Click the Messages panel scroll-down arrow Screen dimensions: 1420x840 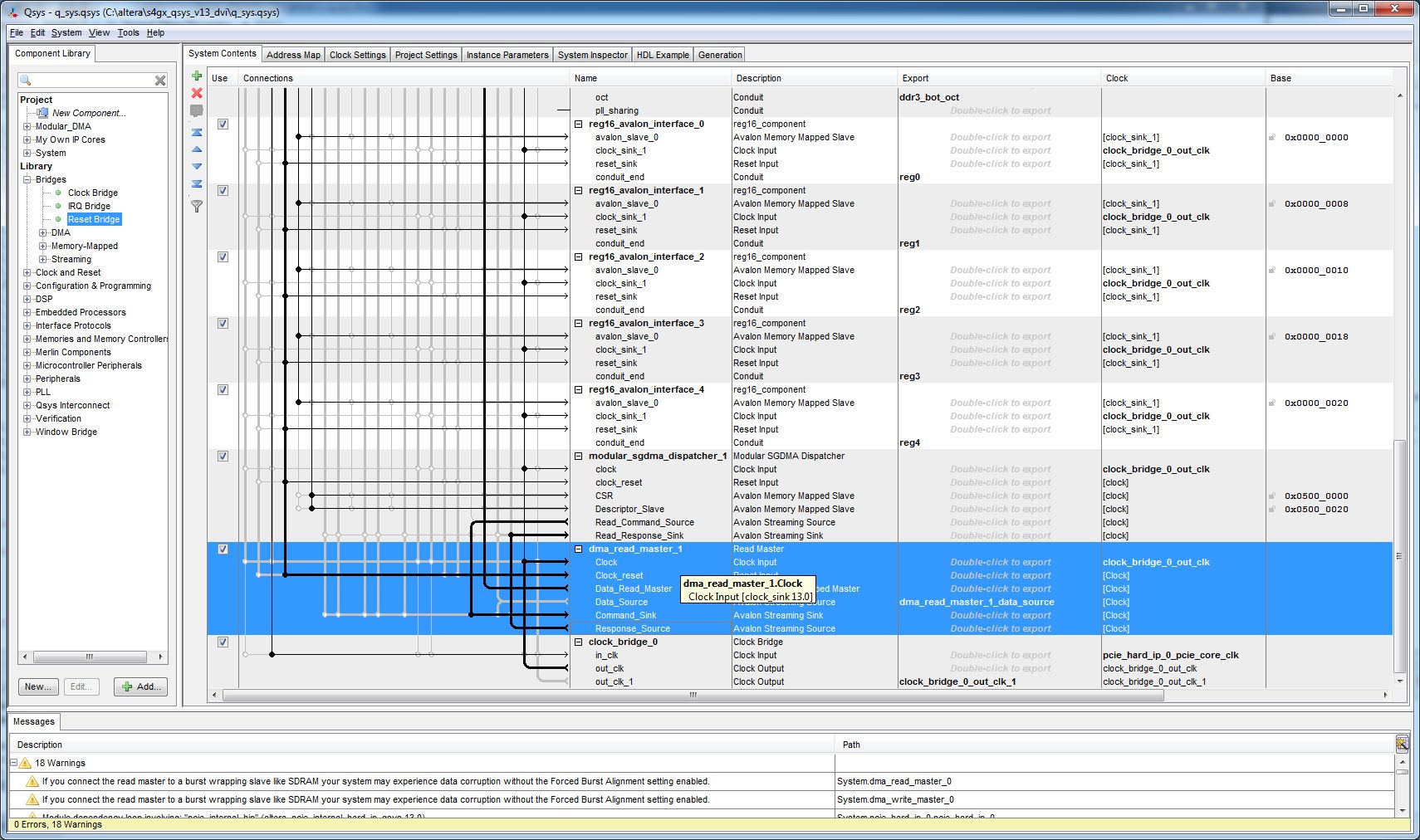(x=1402, y=811)
